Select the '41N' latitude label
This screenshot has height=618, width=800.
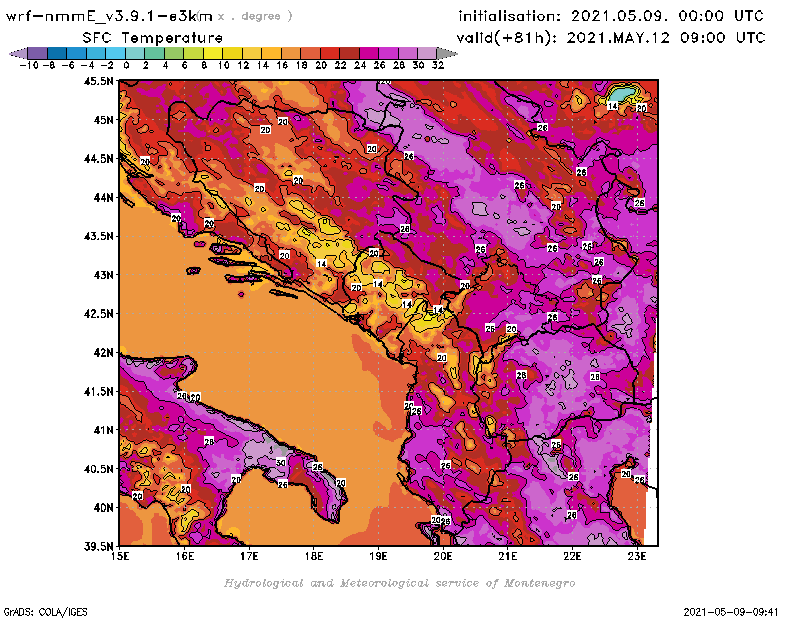(x=104, y=430)
